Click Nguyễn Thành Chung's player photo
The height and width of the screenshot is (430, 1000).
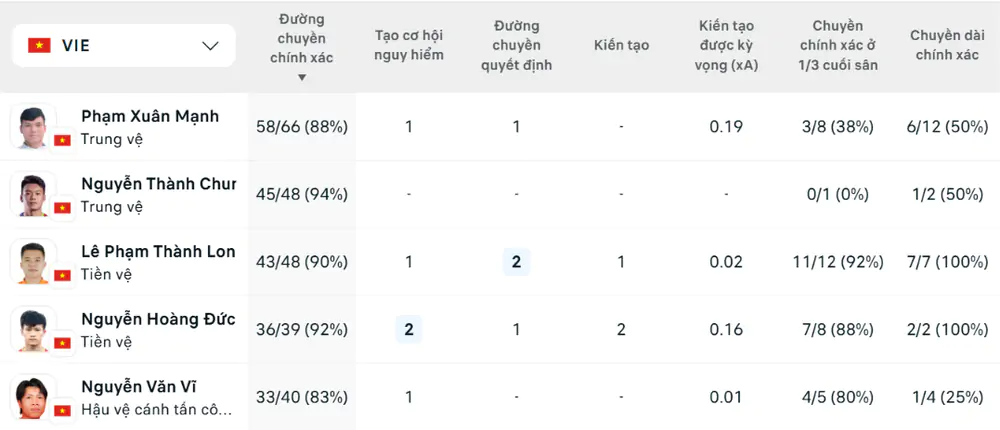click(x=33, y=195)
